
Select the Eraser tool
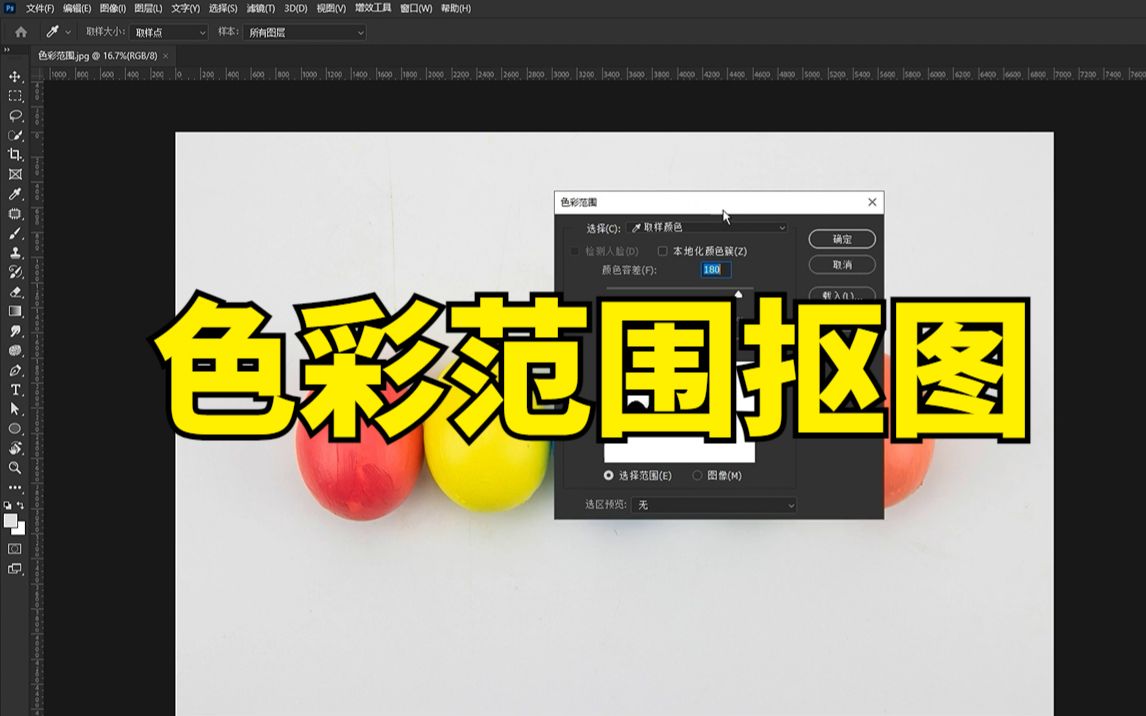click(15, 292)
